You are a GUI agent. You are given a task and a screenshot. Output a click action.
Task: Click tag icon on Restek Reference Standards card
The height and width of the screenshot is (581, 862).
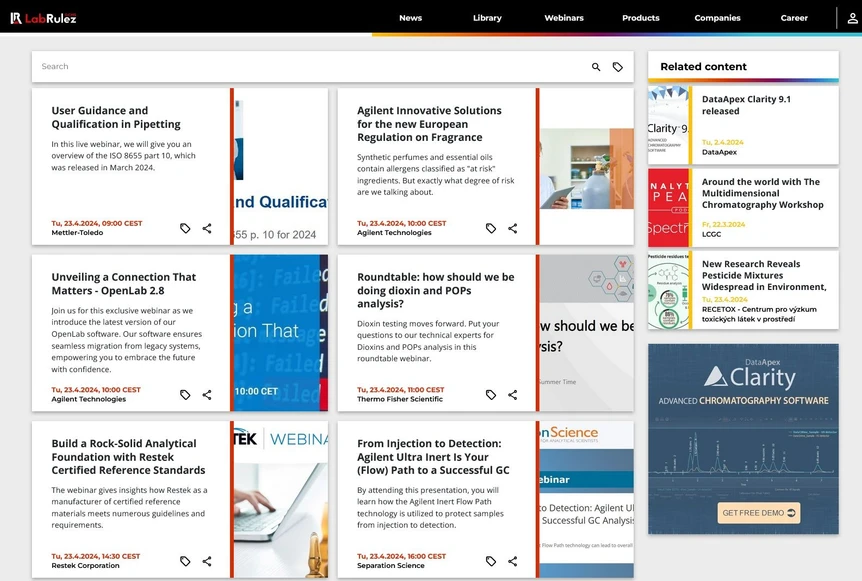coord(185,561)
